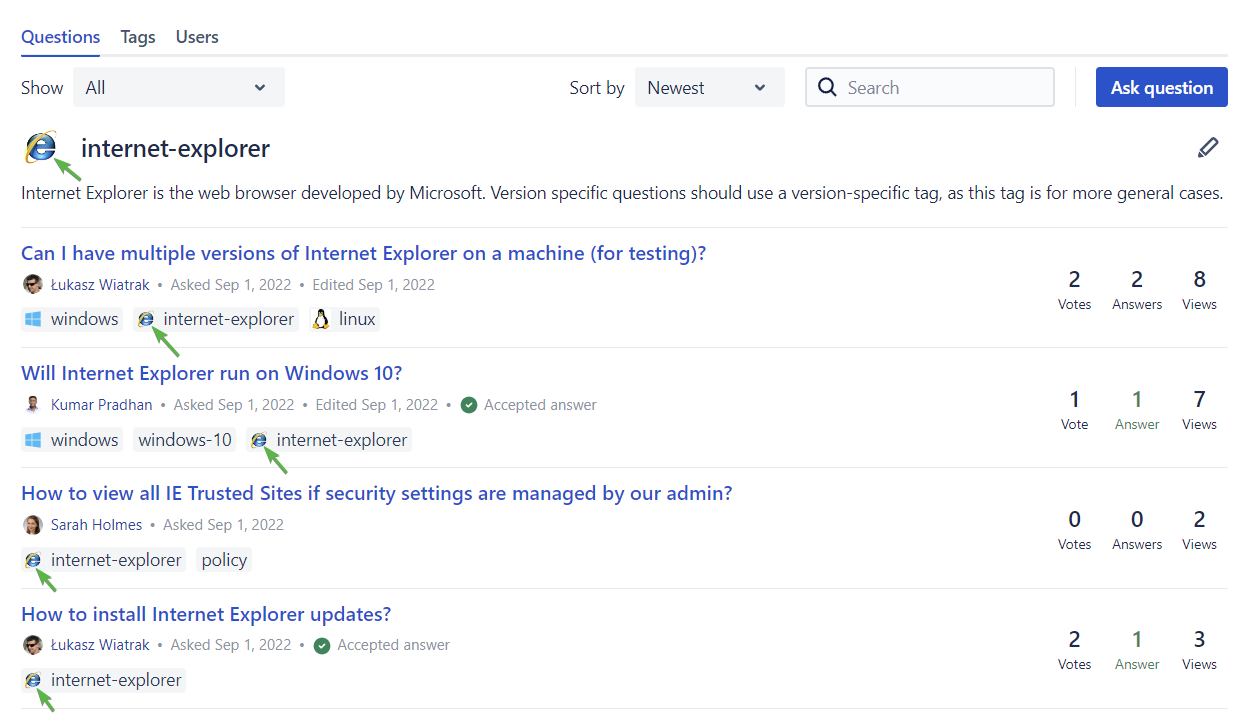Click the Accepted answer label on Windows 10 question
Screen dimensions: 1256x723
(x=540, y=405)
